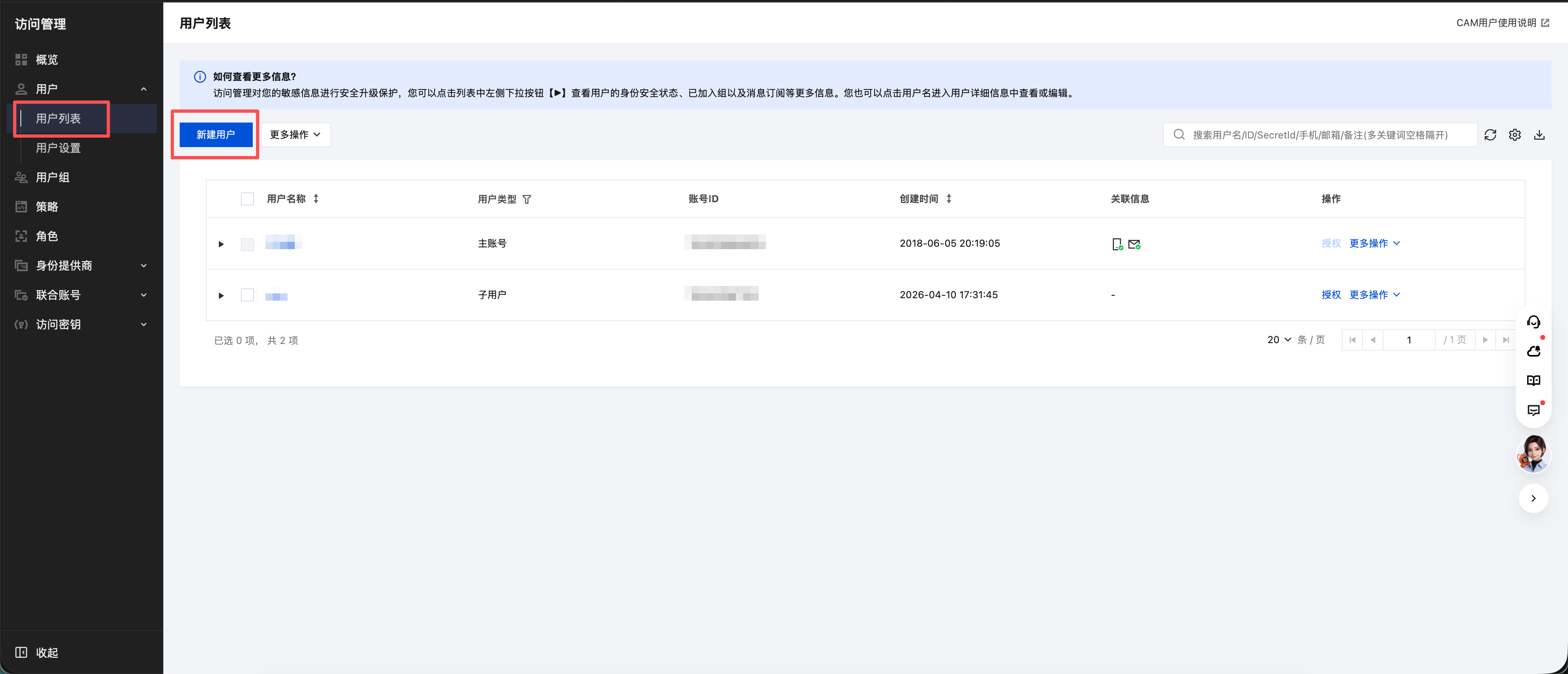Click the 策略 icon in sidebar

[x=21, y=206]
